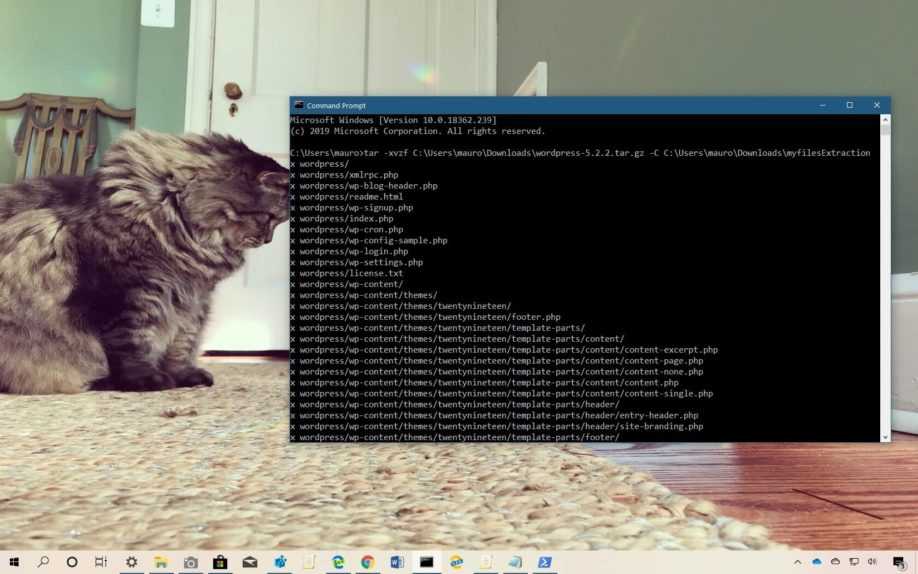Open Microsoft Word from the taskbar

click(396, 562)
